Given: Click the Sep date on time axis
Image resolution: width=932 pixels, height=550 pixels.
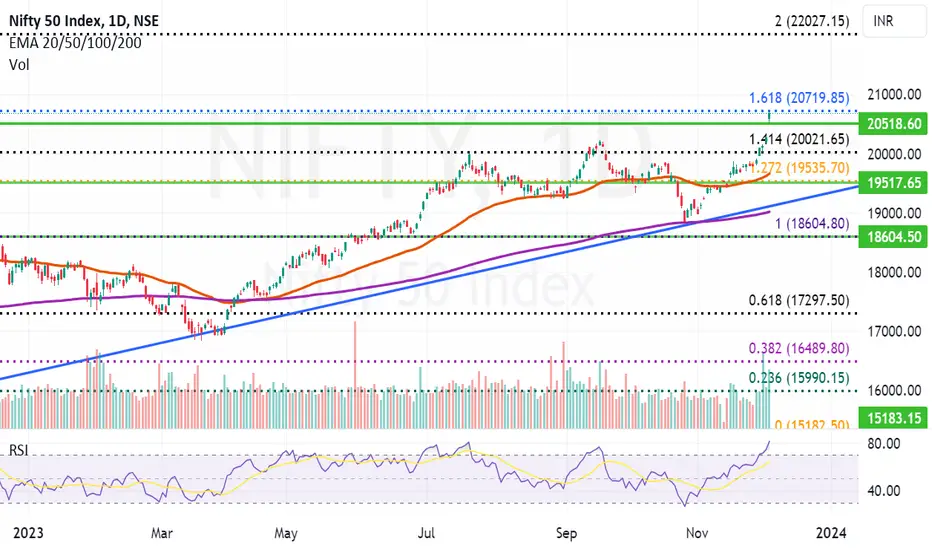Looking at the screenshot, I should click(x=566, y=533).
